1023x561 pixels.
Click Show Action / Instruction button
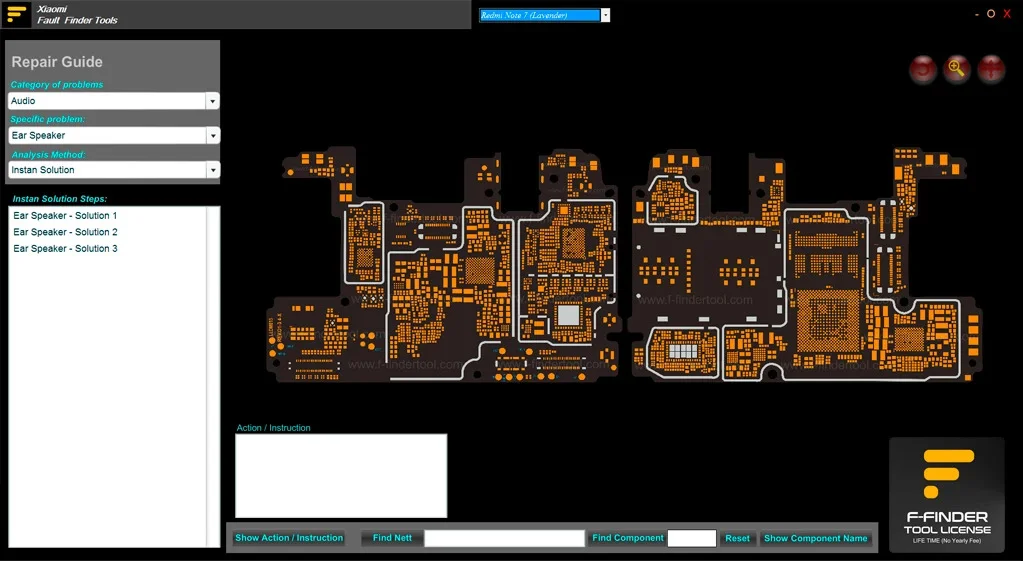coord(289,538)
